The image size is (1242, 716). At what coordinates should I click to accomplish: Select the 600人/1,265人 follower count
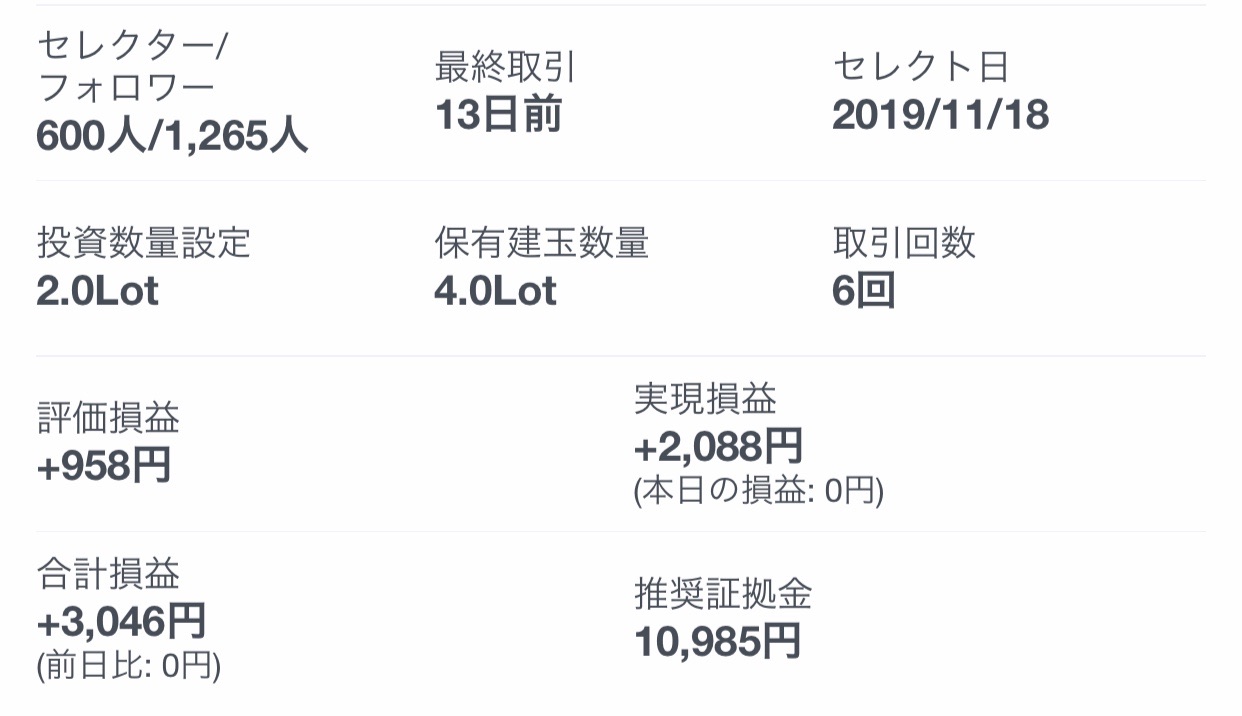tap(171, 136)
